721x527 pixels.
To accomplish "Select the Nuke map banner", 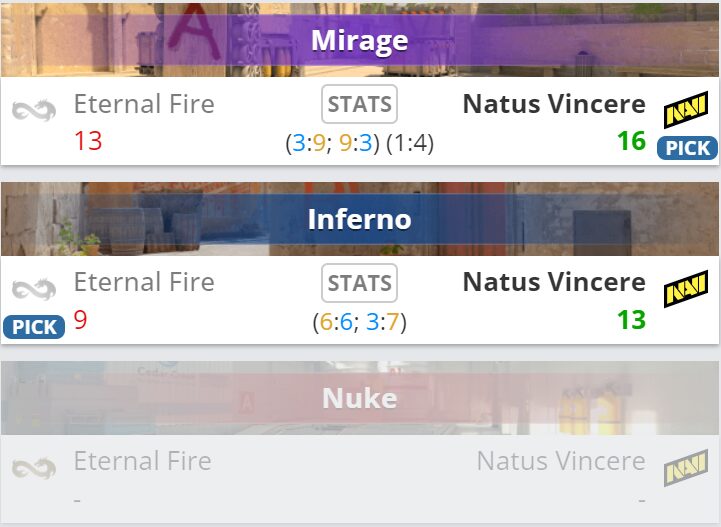I will (x=360, y=398).
